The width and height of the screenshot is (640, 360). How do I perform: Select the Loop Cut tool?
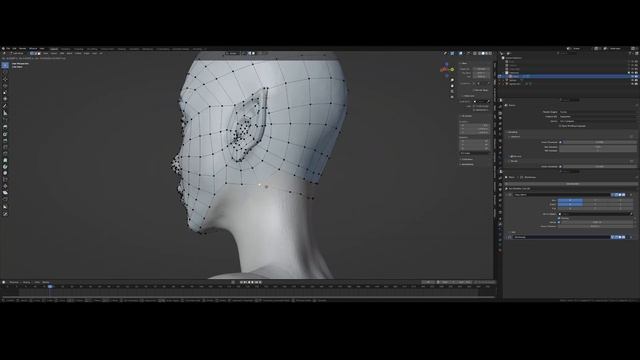(5, 147)
